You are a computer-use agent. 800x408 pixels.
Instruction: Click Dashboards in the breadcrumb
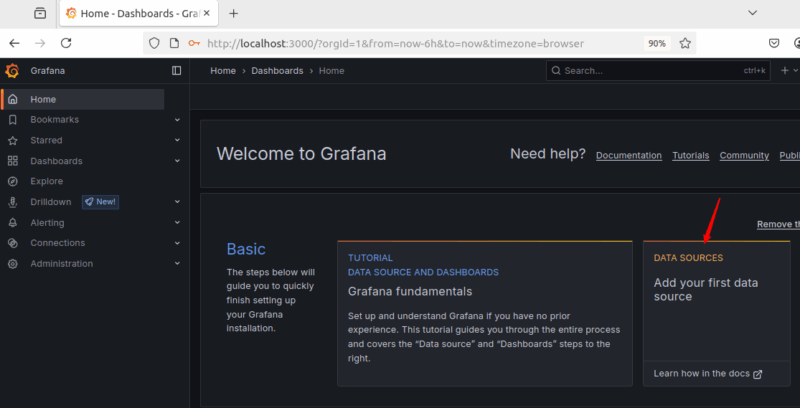coord(278,71)
